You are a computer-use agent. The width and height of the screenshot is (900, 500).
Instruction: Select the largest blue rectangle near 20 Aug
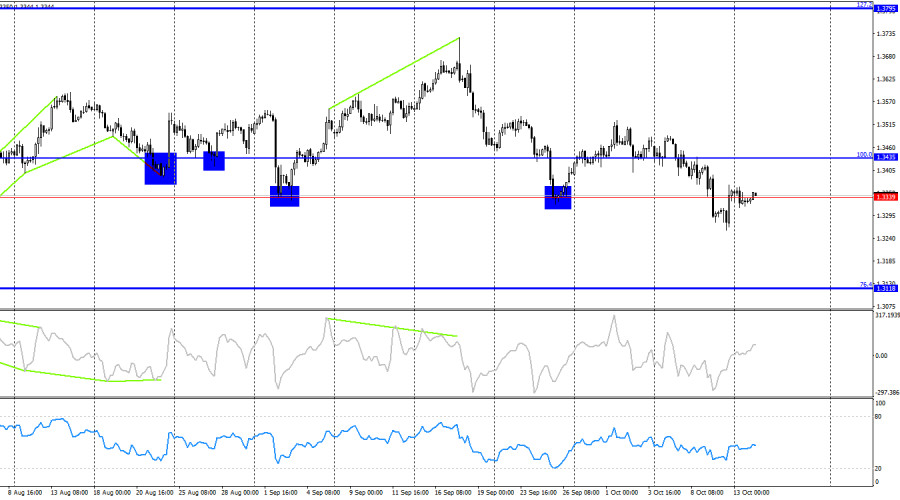point(160,168)
